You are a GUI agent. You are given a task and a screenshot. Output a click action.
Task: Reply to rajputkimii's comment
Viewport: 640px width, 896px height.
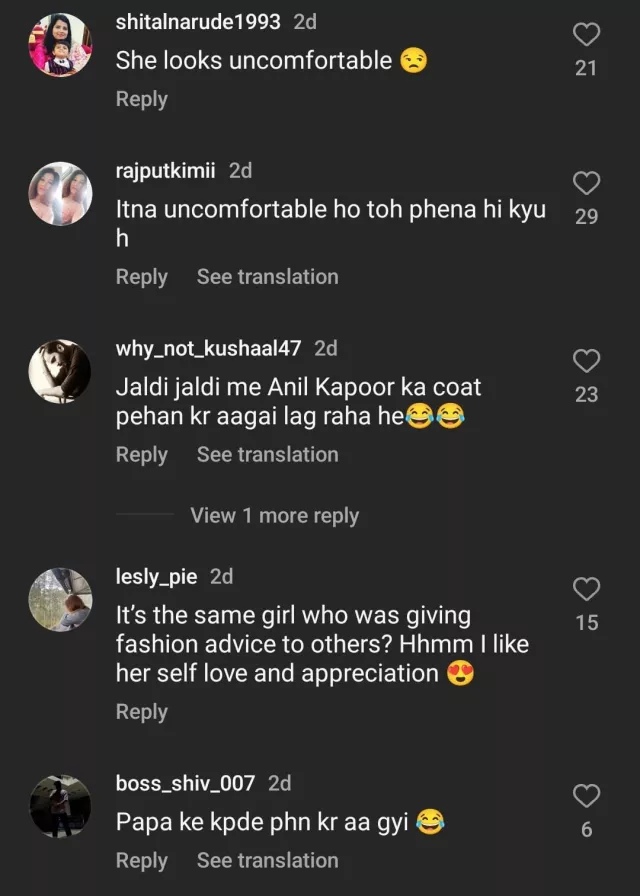pos(141,277)
